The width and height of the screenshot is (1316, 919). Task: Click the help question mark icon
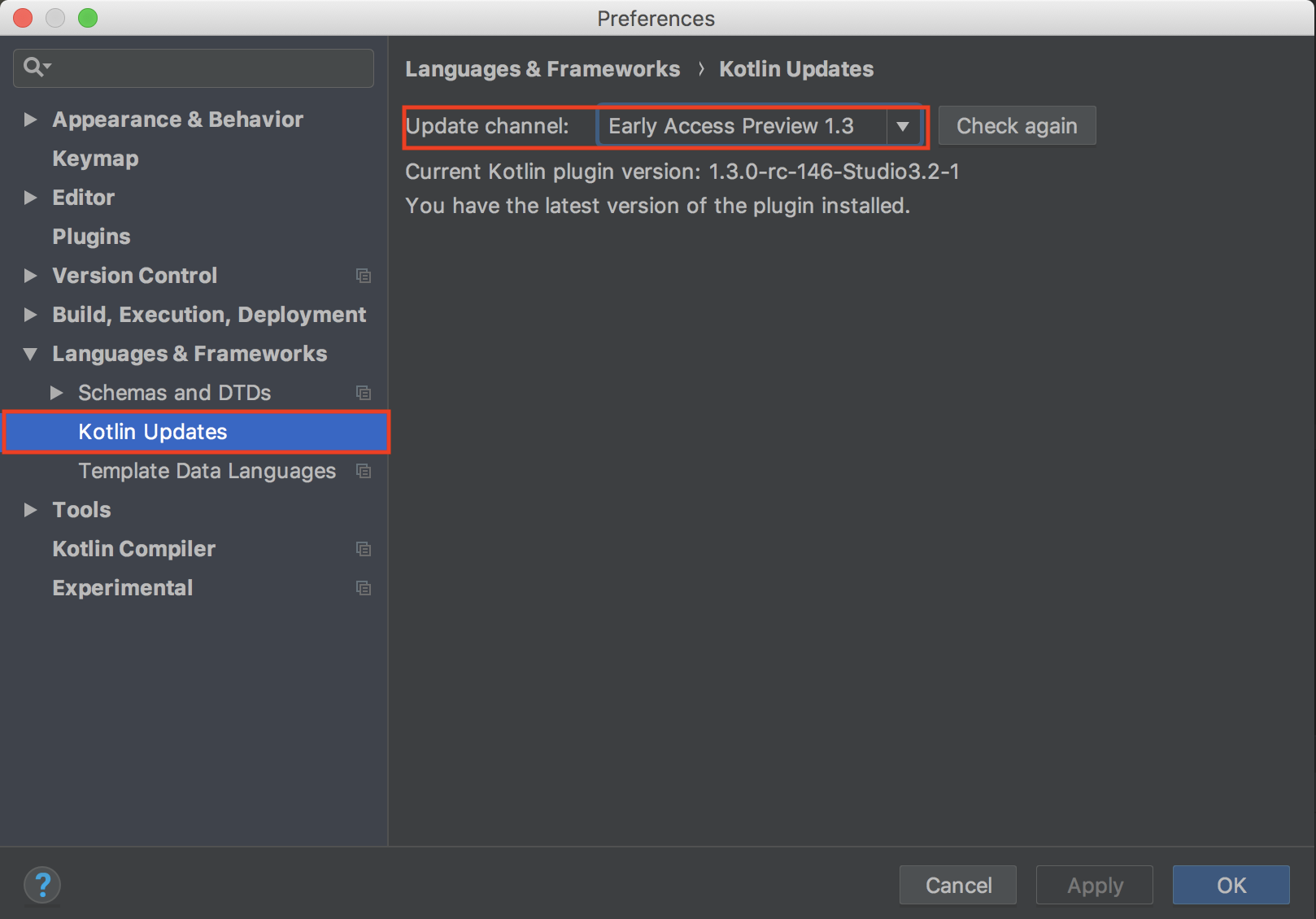click(42, 885)
